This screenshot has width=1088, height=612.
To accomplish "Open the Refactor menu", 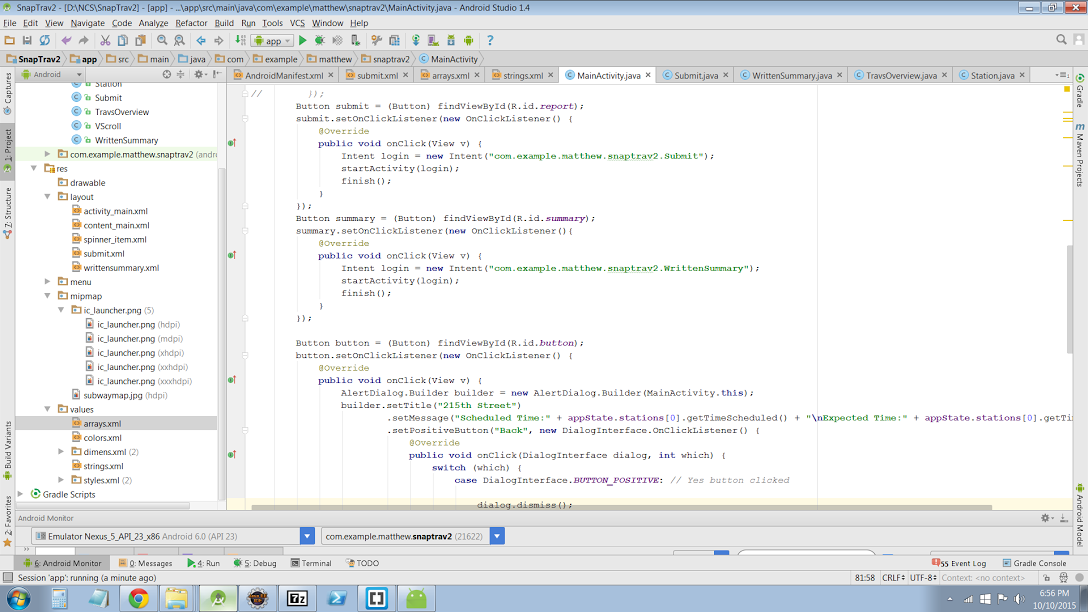I will coord(191,23).
